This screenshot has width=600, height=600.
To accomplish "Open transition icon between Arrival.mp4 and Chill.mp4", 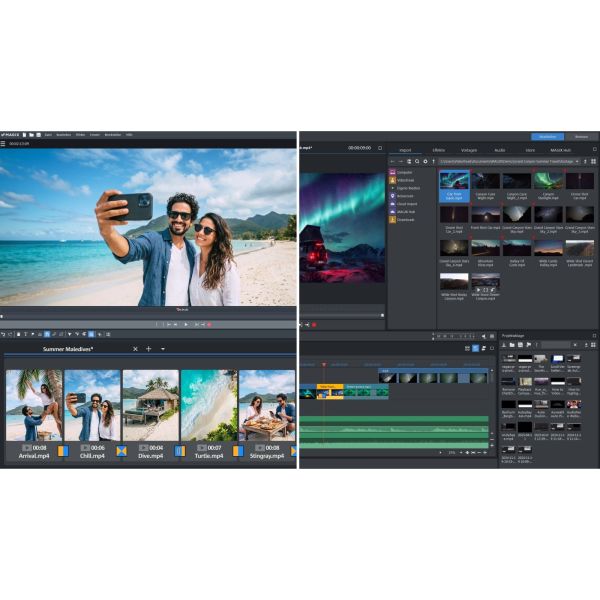I will coord(63,452).
